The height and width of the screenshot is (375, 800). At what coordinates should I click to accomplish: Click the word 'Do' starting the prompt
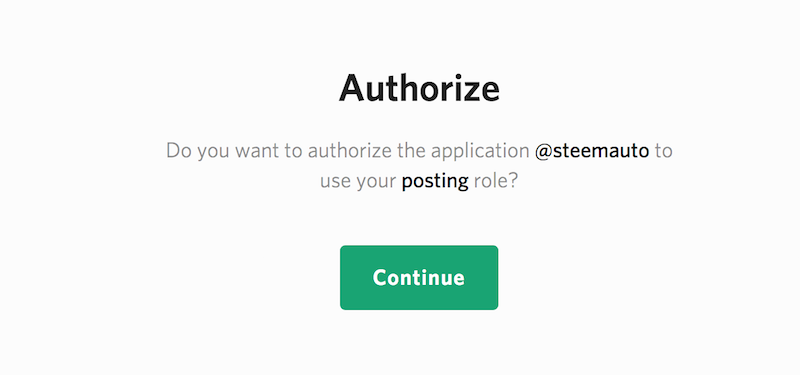coord(179,152)
